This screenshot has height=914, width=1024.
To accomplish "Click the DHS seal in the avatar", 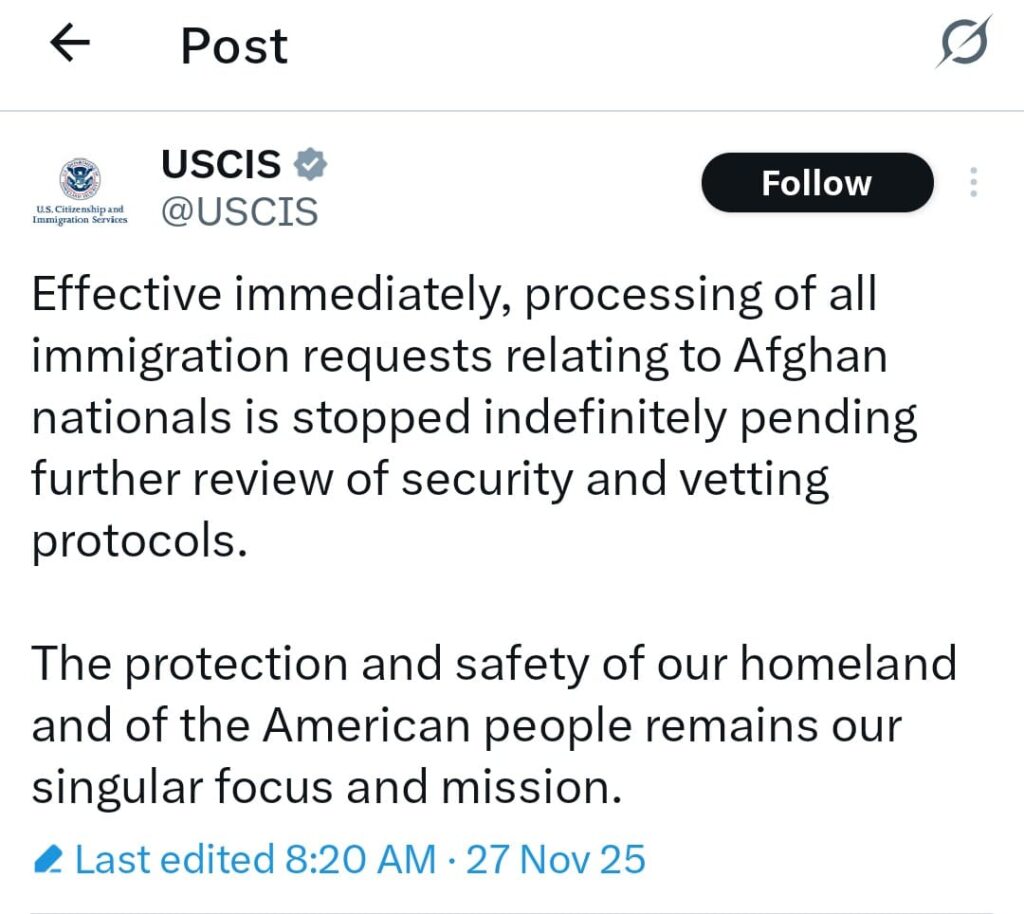I will click(x=80, y=179).
